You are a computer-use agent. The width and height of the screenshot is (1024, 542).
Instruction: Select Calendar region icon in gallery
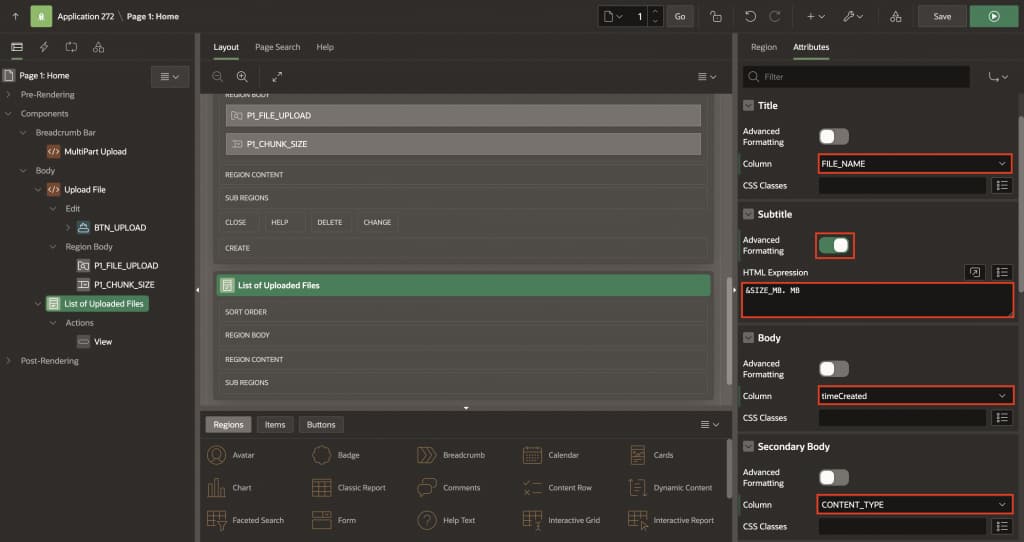[x=532, y=455]
